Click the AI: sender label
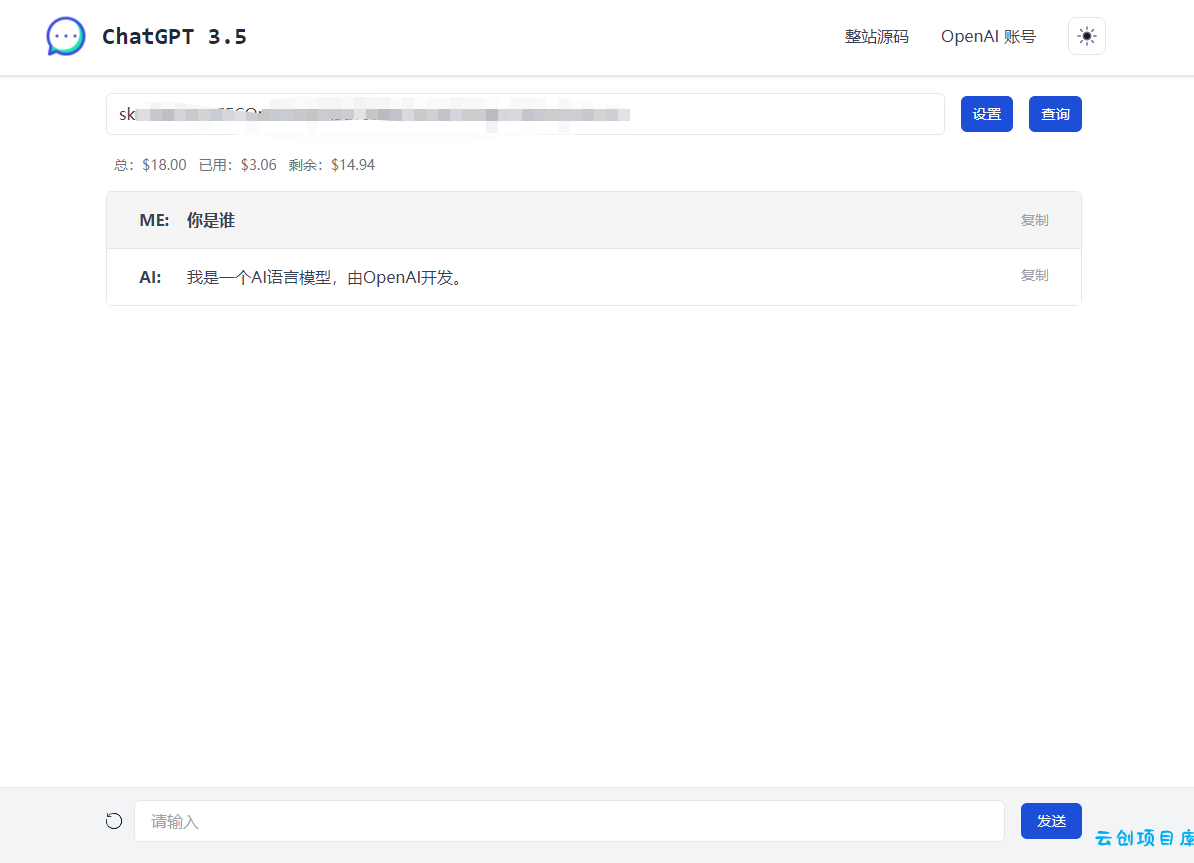The image size is (1194, 863). pos(150,277)
